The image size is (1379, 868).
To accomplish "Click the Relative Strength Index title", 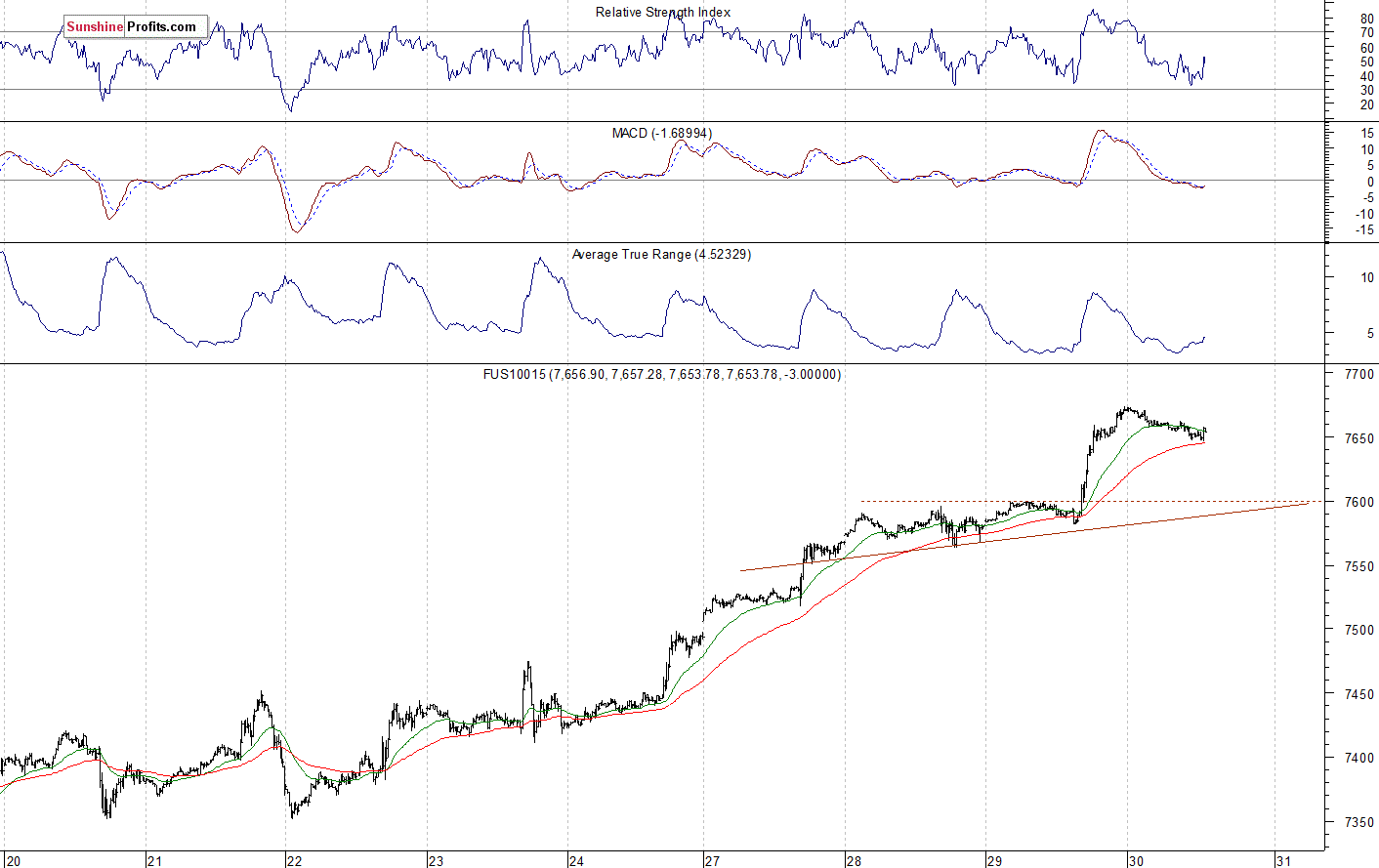I will [663, 13].
